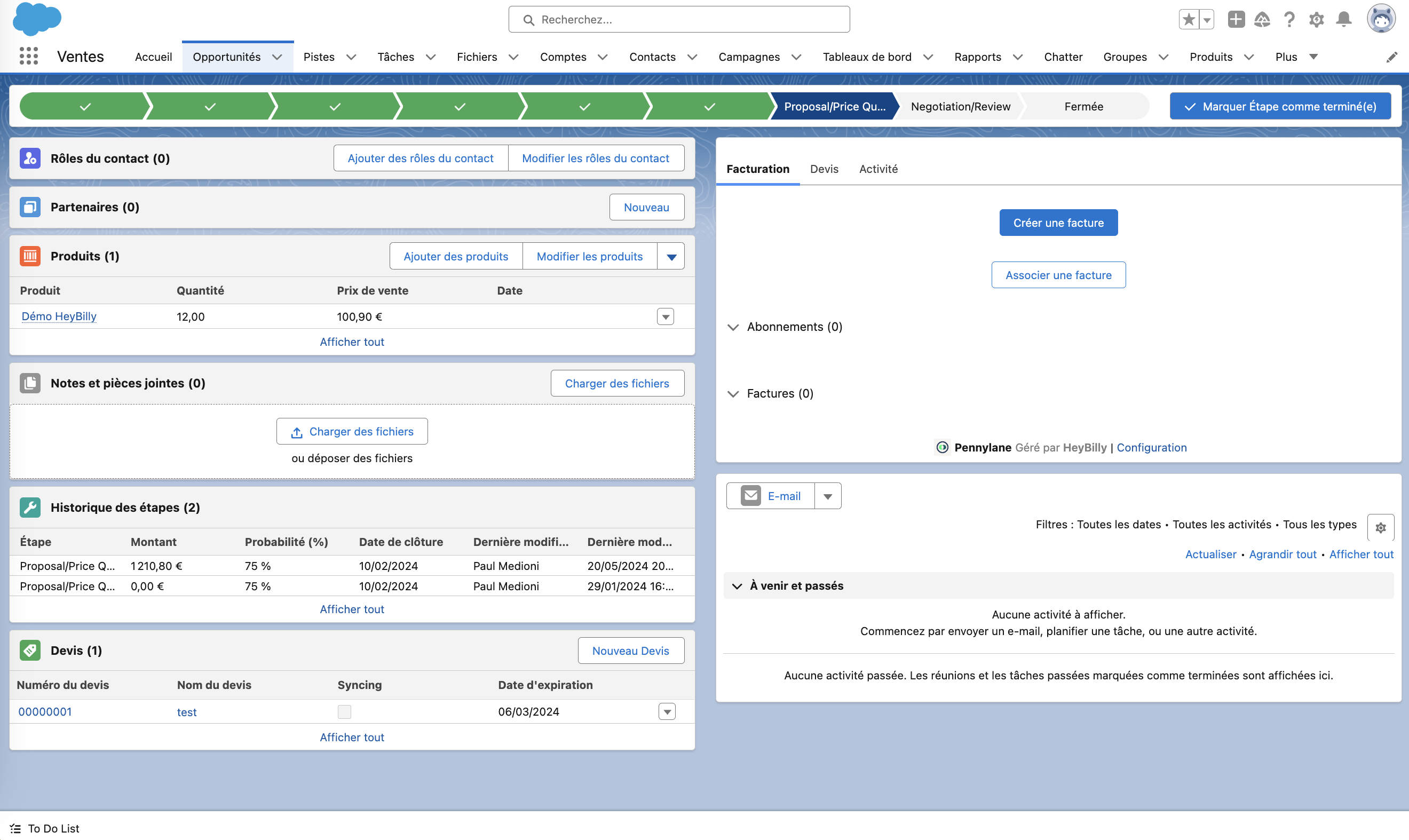Open the Chatter navigation tab

pos(1063,57)
